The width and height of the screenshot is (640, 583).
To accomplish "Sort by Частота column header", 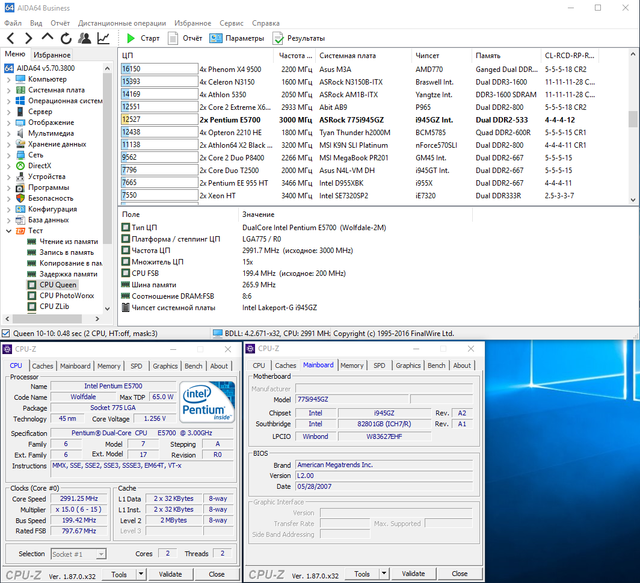I will [296, 56].
